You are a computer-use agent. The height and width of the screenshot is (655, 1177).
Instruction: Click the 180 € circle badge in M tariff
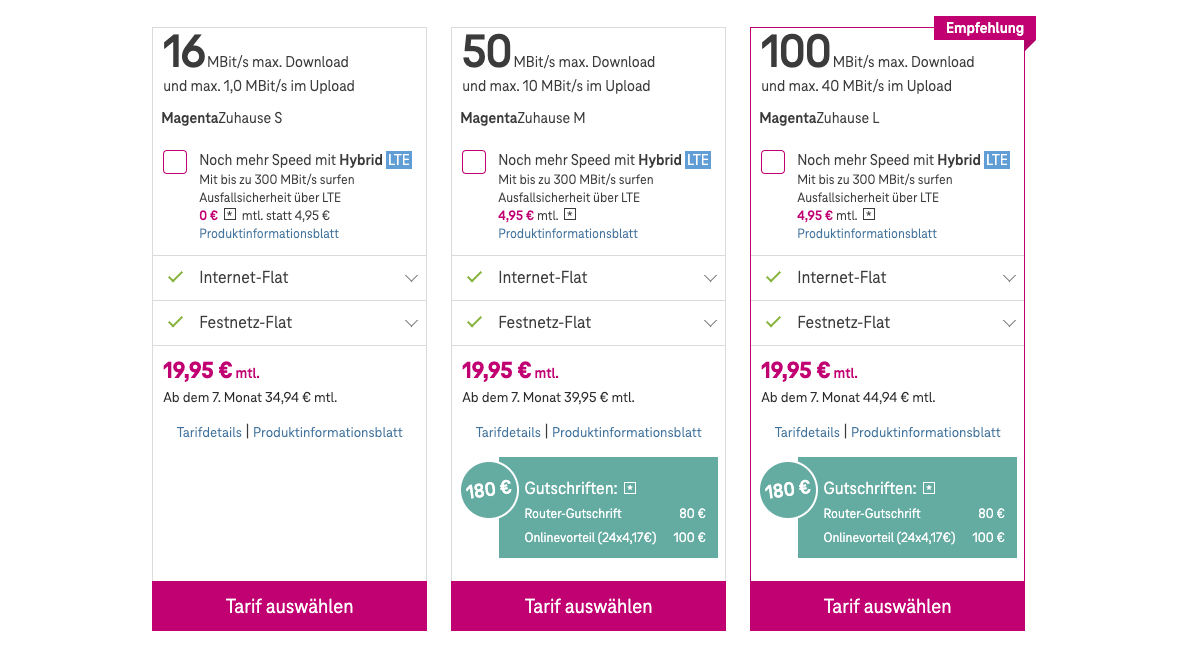click(x=489, y=490)
